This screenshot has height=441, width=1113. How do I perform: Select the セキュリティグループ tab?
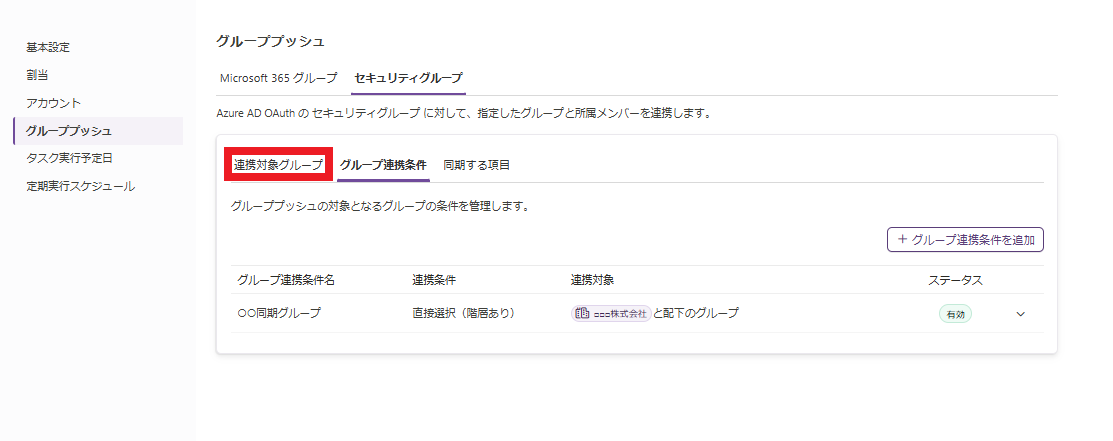coord(408,77)
